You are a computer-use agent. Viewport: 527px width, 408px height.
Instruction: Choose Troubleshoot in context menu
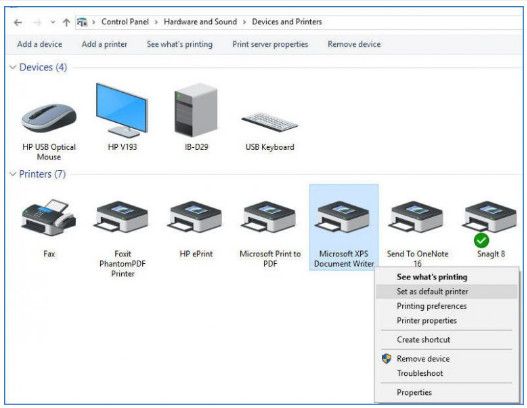[x=446, y=373]
